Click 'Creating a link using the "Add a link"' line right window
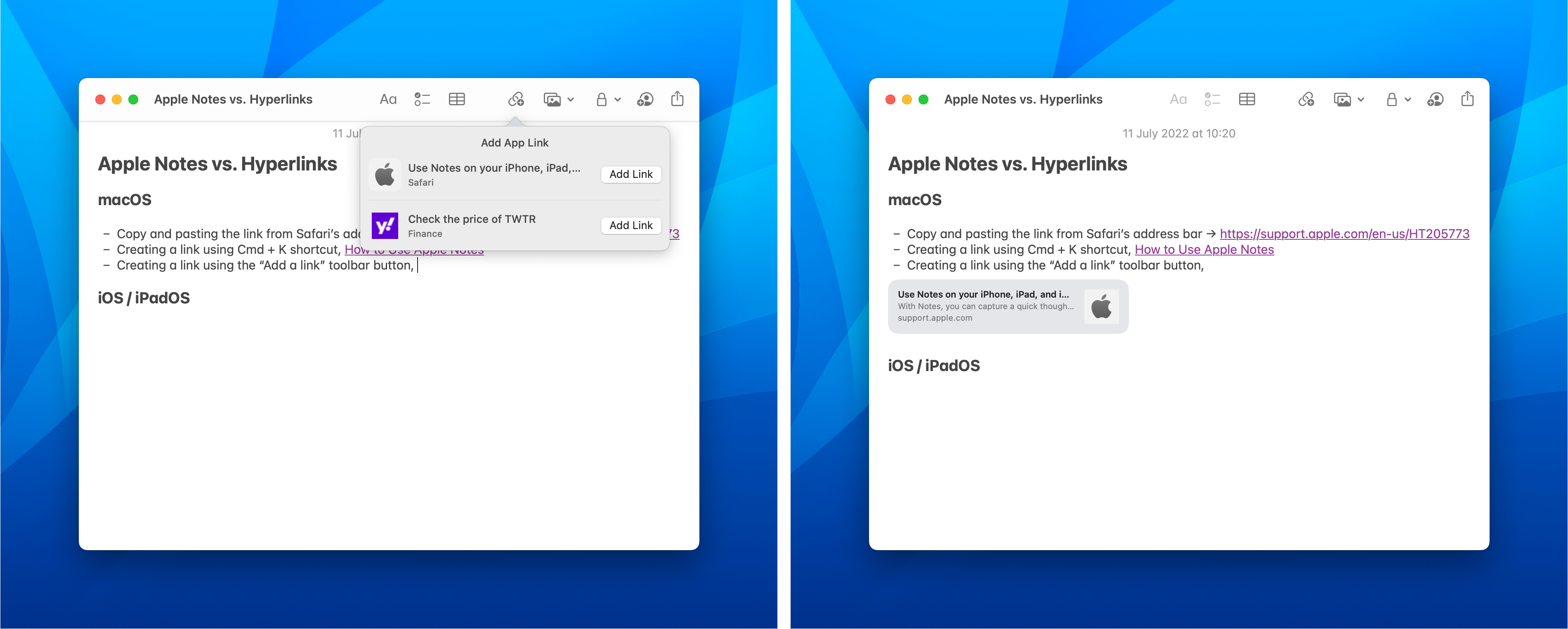This screenshot has height=629, width=1568. [1055, 265]
